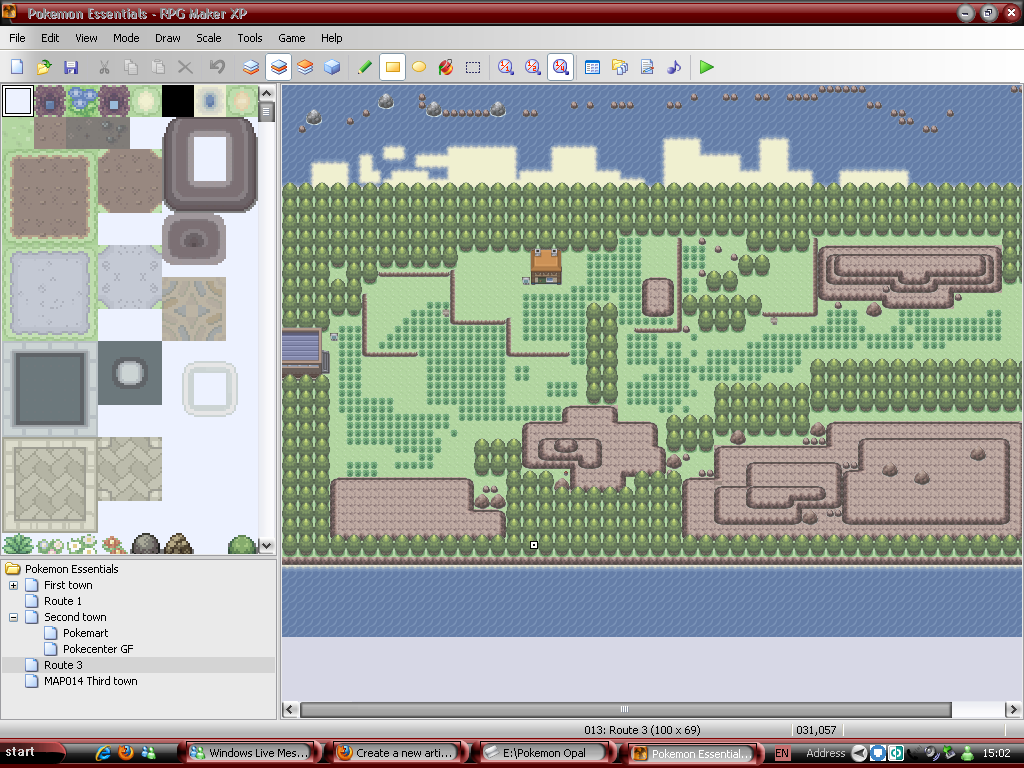Switch to the Events layer mode

click(x=332, y=67)
